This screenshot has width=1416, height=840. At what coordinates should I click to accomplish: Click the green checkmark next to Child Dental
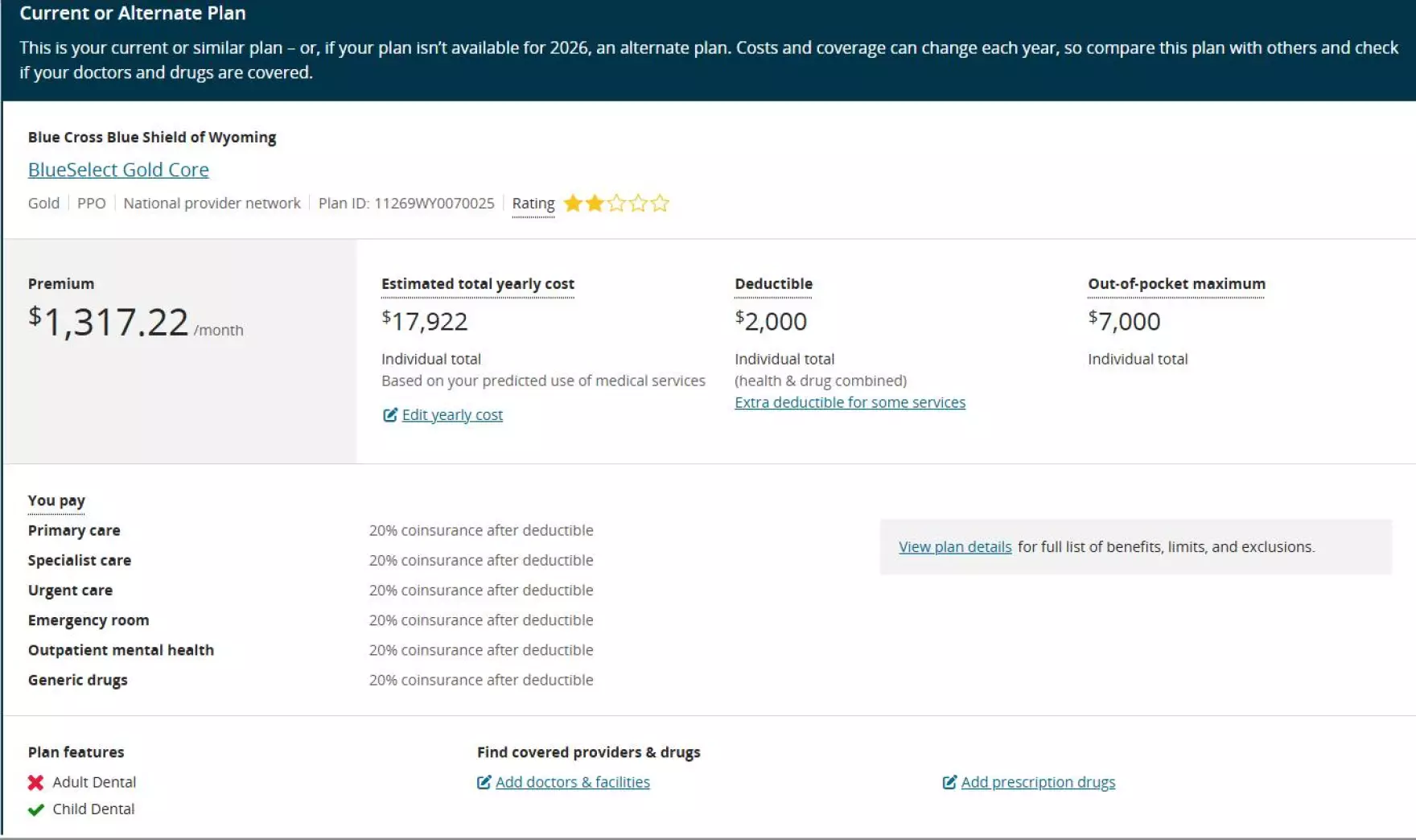(35, 809)
